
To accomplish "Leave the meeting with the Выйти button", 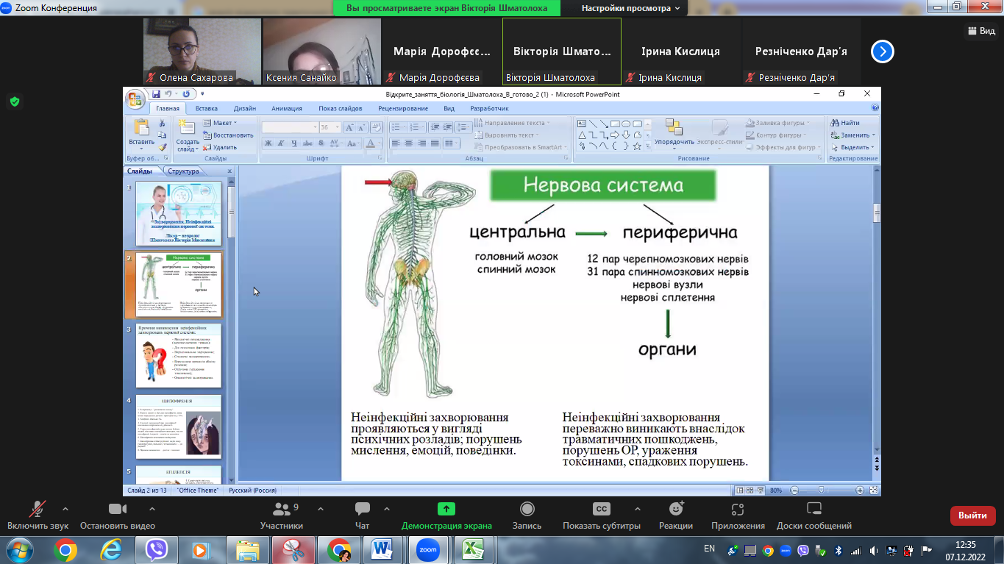I will [972, 515].
